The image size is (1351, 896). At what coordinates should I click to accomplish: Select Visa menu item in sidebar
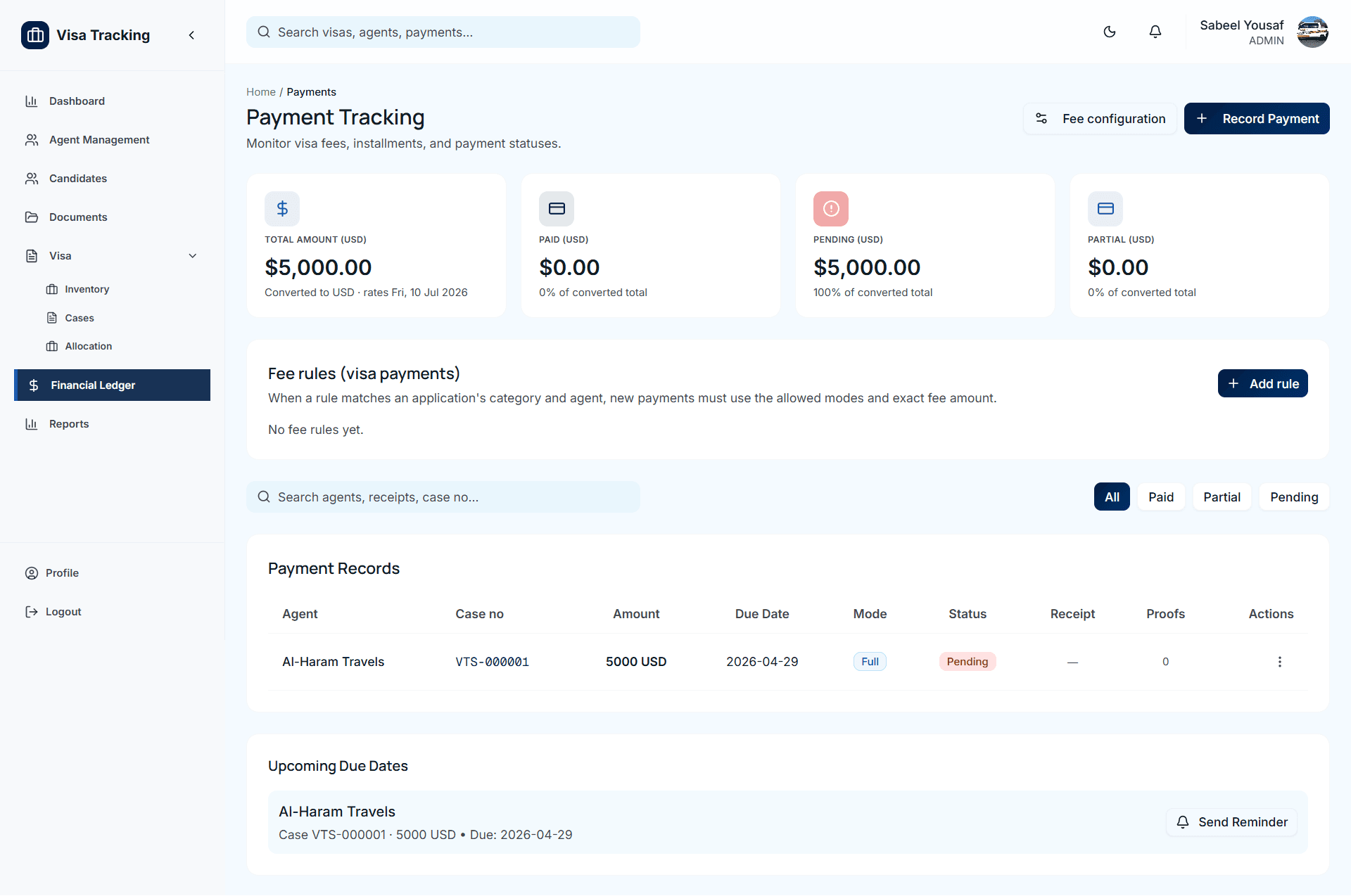click(113, 256)
